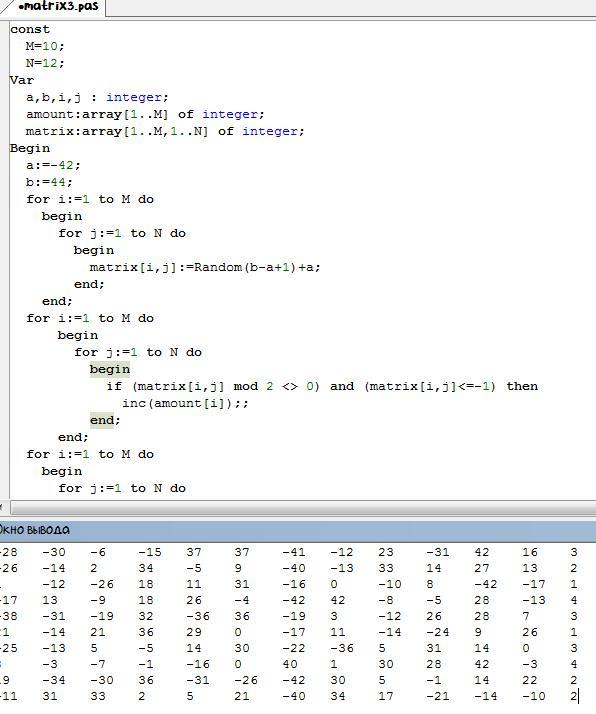Click the highlighted begin keyword
Viewport: 596px width, 714px height.
pyautogui.click(x=110, y=369)
